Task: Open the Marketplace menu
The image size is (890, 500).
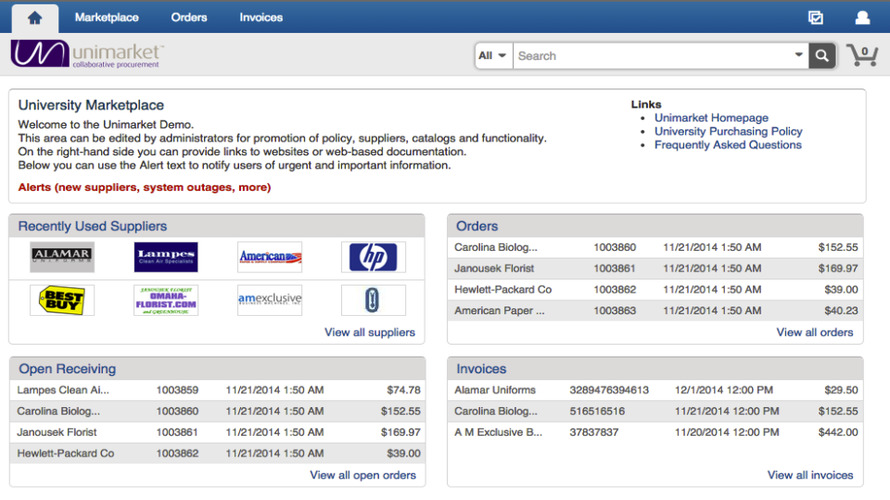Action: pyautogui.click(x=107, y=18)
